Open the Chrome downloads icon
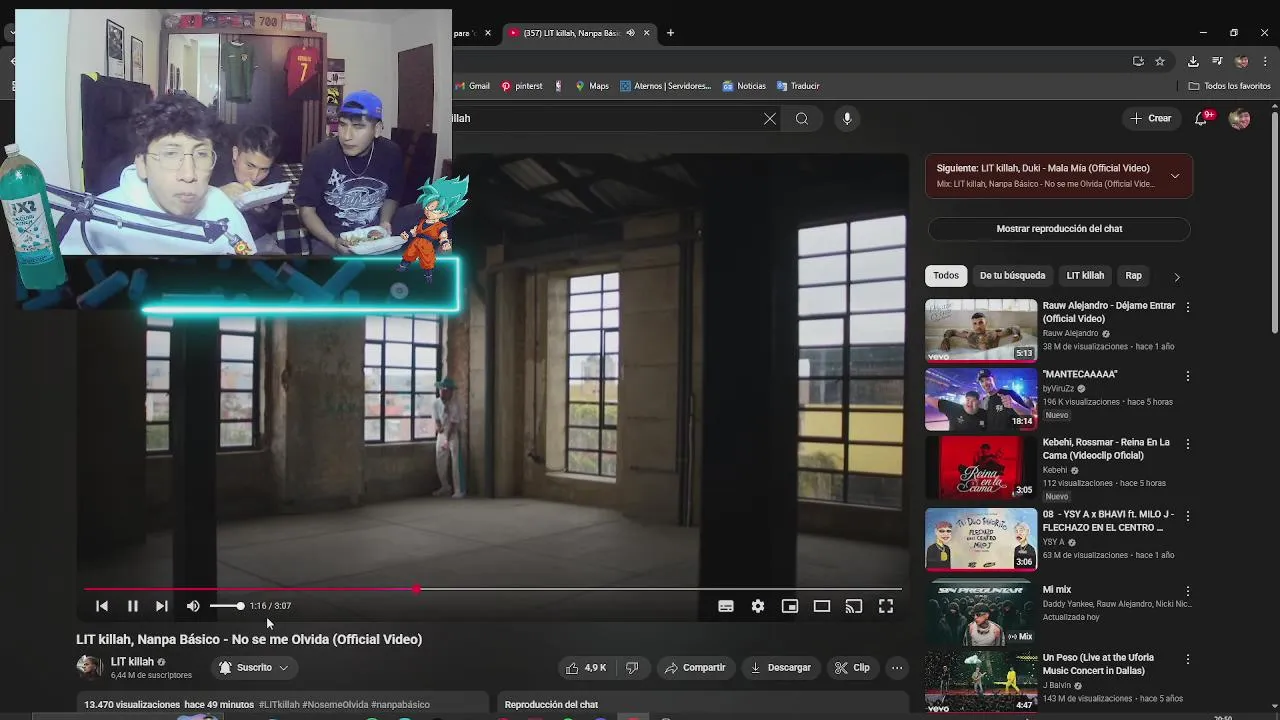The image size is (1280, 720). [x=1193, y=61]
